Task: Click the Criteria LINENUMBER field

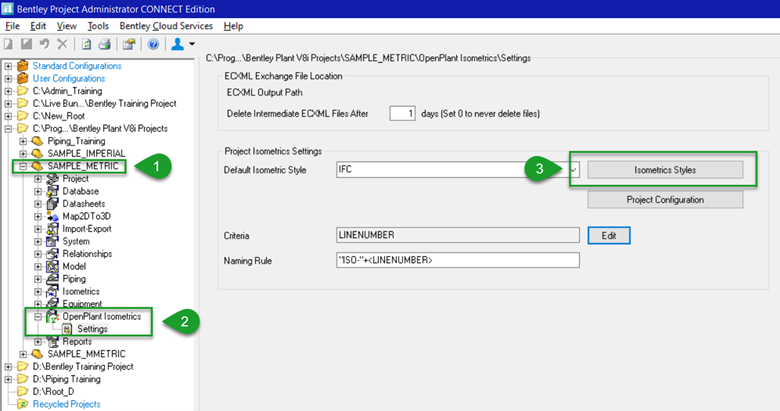Action: 458,235
